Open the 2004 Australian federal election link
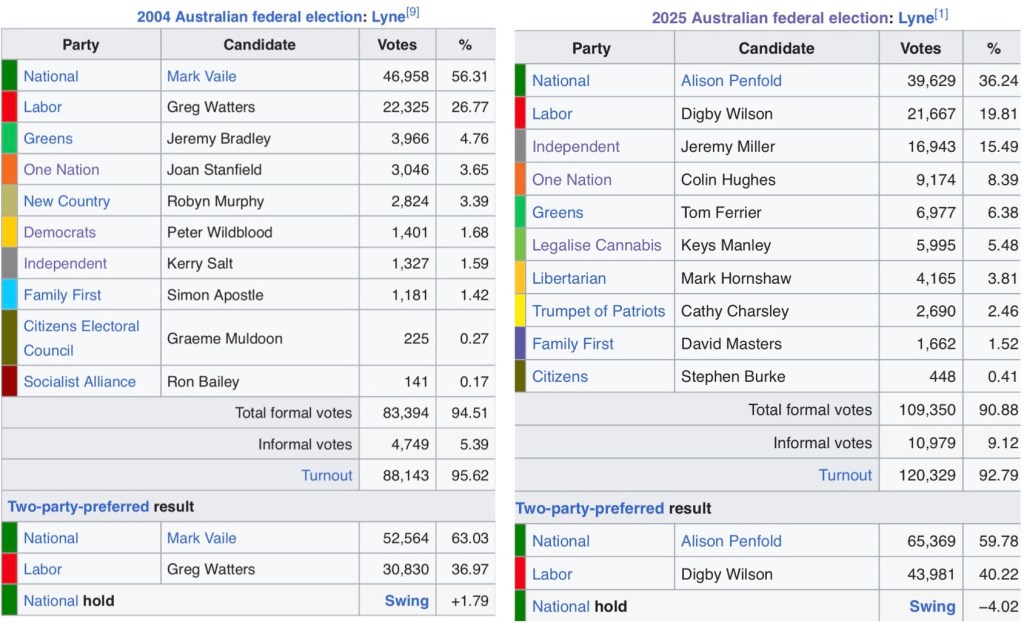 tap(246, 17)
